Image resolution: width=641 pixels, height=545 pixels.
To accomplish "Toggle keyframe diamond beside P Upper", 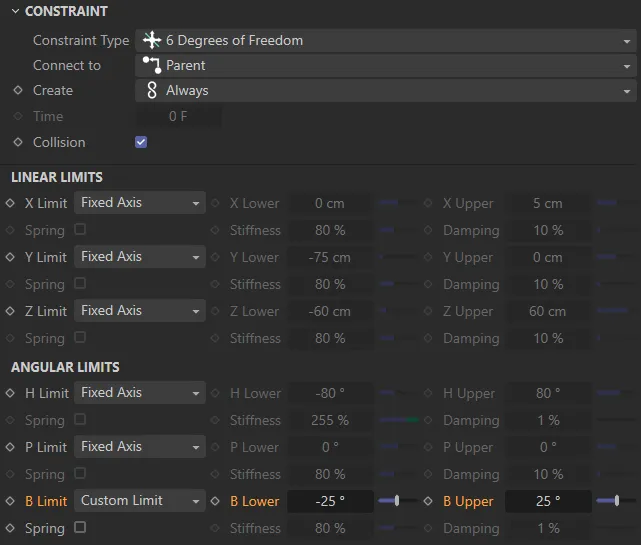I will click(428, 447).
